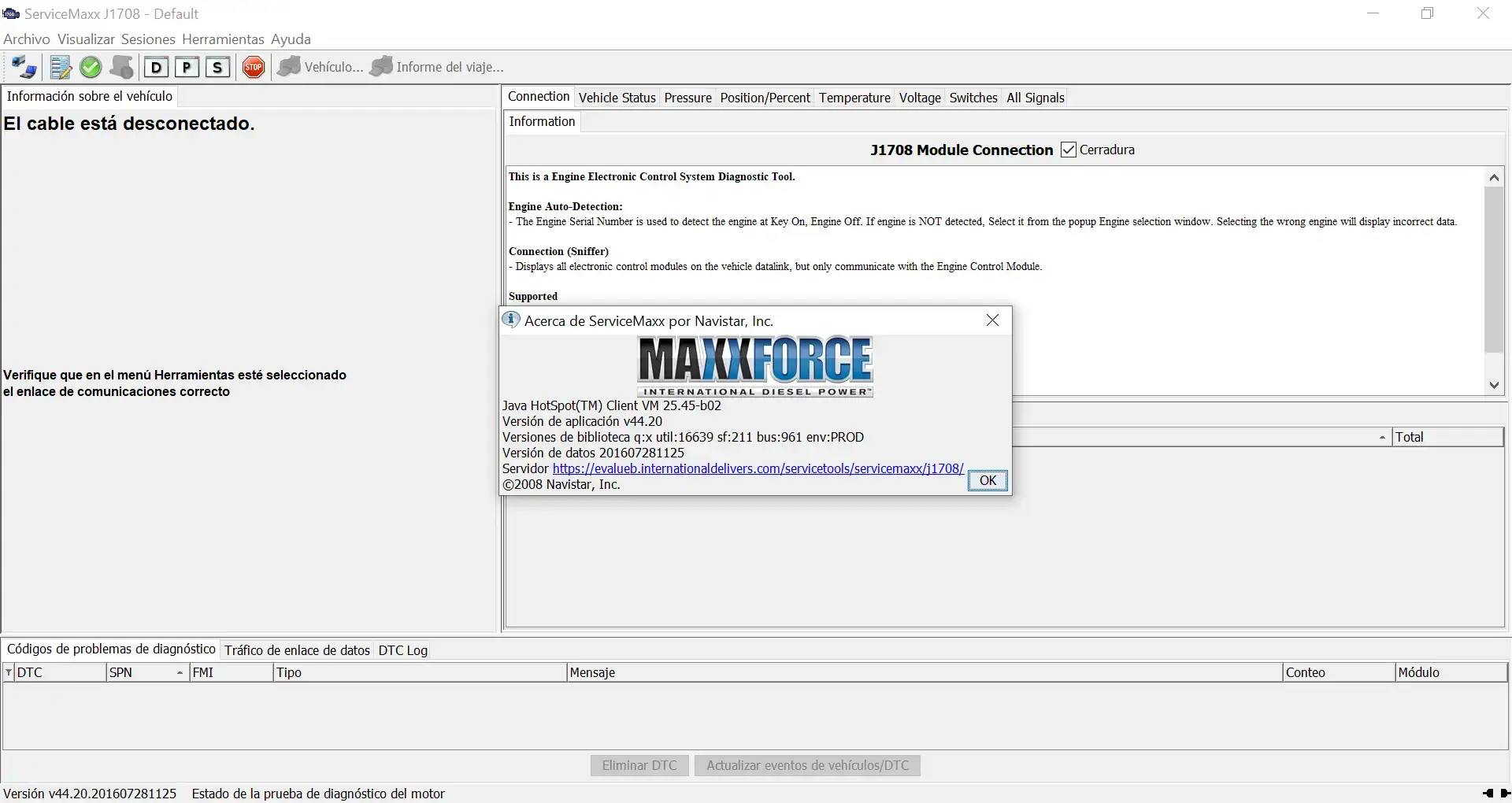Switch to the Vehicle Status tab
Screen dimensions: 1512x803
click(617, 98)
